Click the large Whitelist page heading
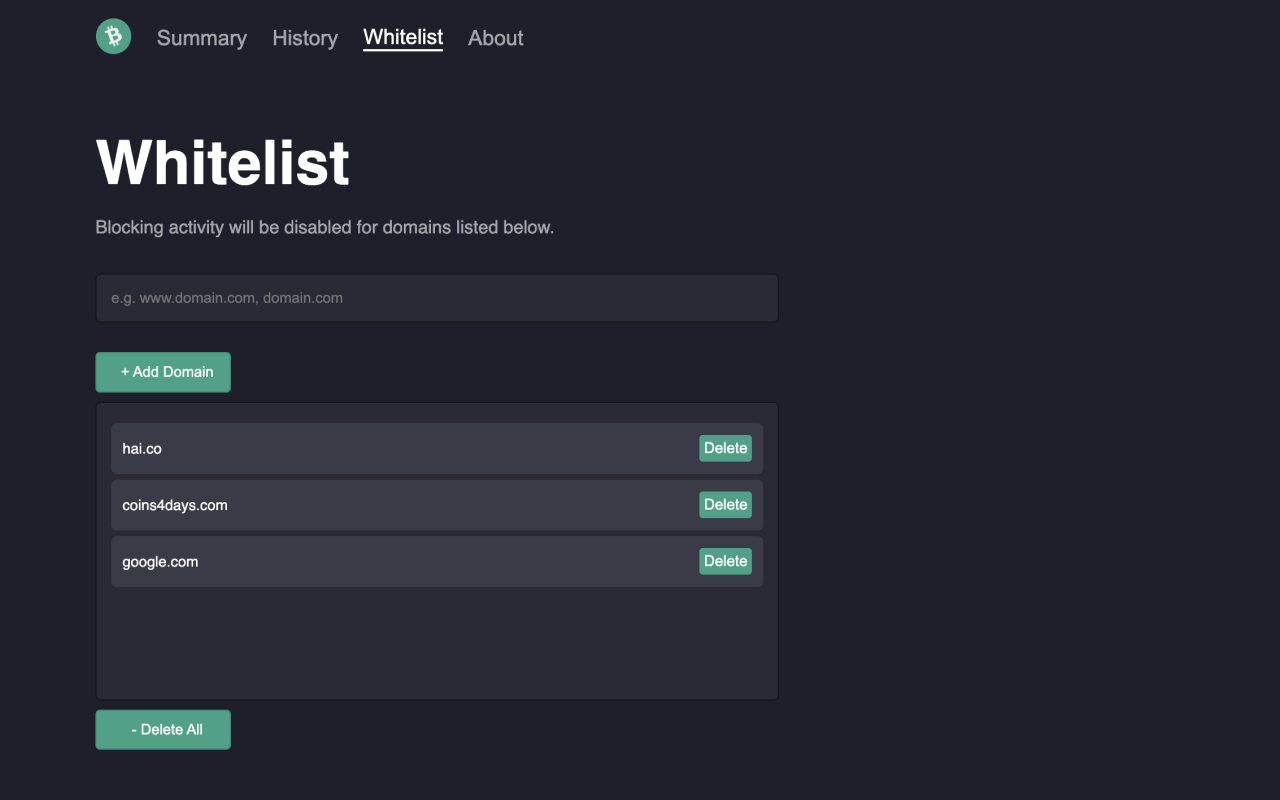This screenshot has height=800, width=1280. (223, 162)
